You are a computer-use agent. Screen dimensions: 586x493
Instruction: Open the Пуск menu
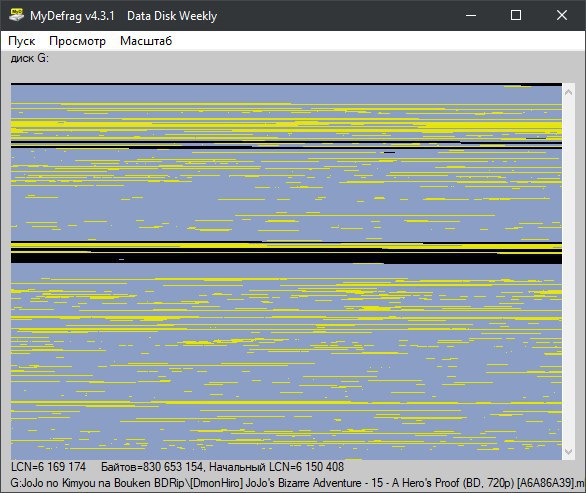point(22,41)
